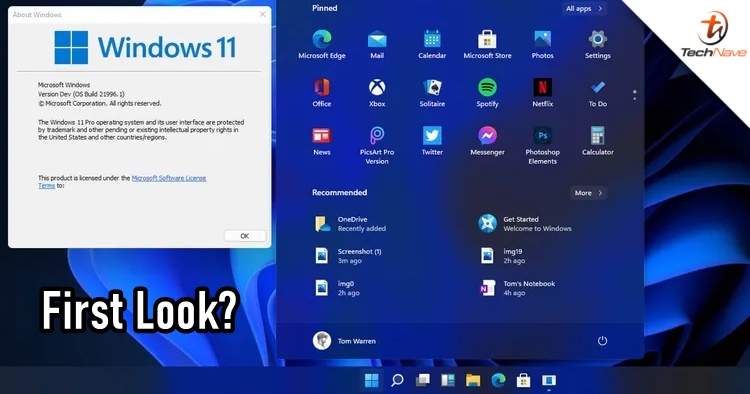750x394 pixels.
Task: Open Microsoft Edge from pinned apps
Action: (x=321, y=44)
